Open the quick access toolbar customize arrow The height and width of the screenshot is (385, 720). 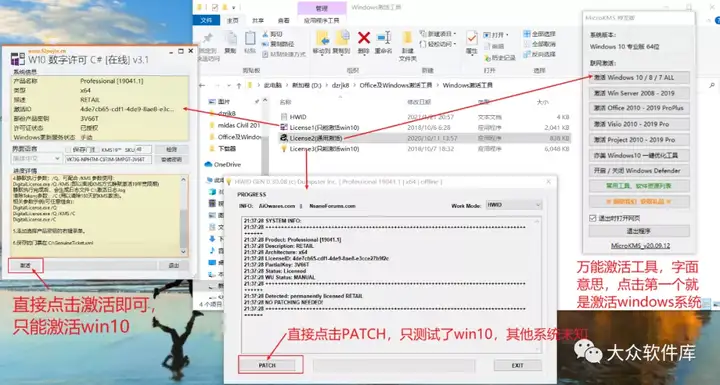pyautogui.click(x=233, y=7)
